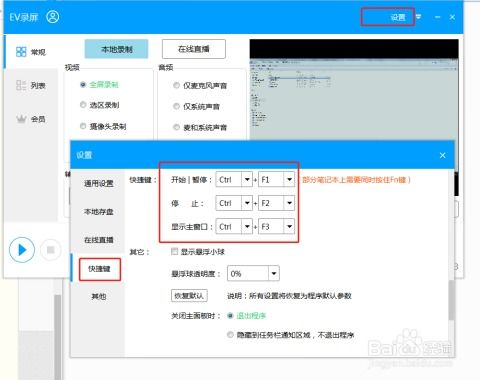Viewport: 480px width, 380px height.
Task: Enable the 显示悬浮小球 checkbox
Action: 174,251
